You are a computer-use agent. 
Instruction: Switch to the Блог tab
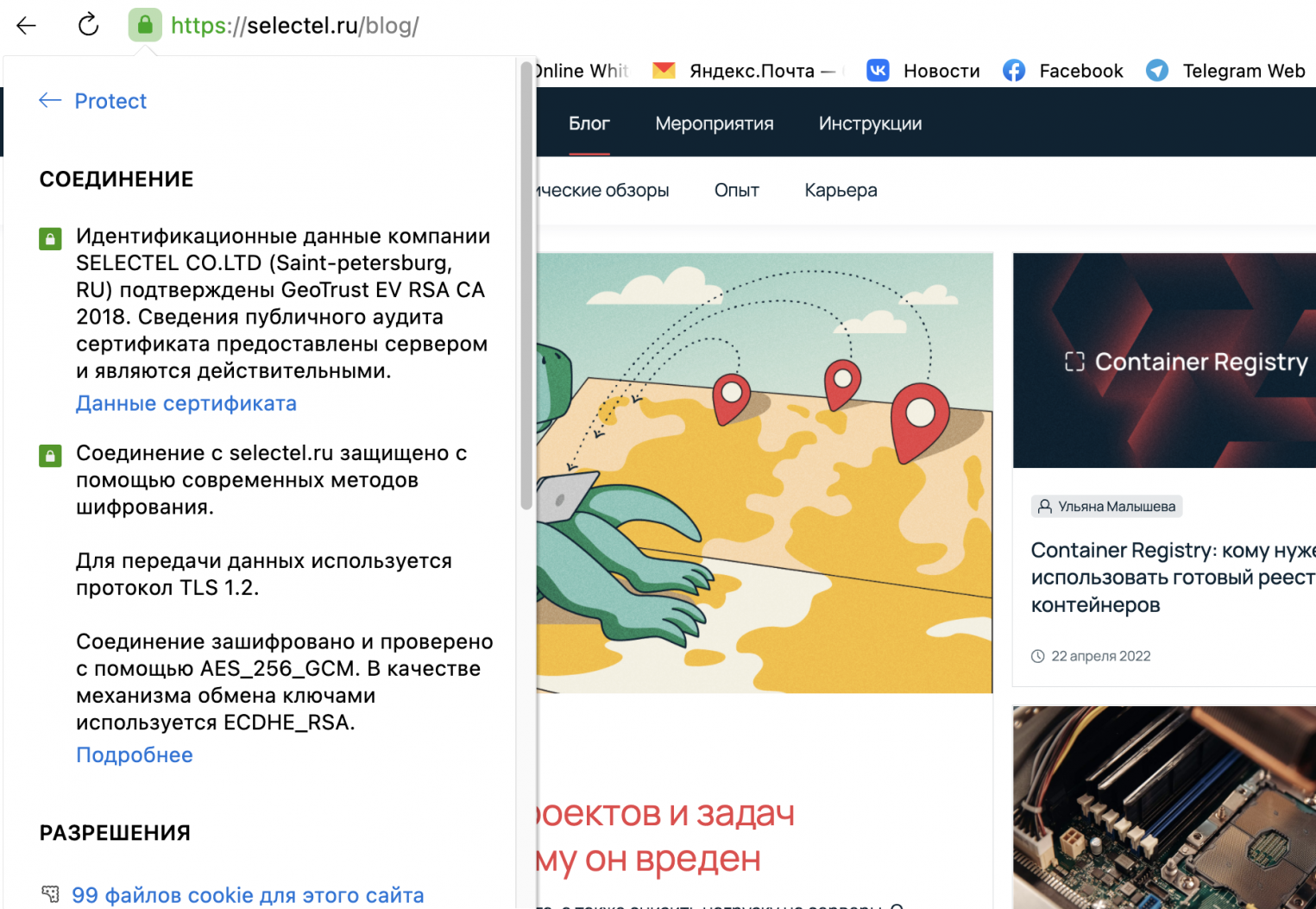click(589, 123)
